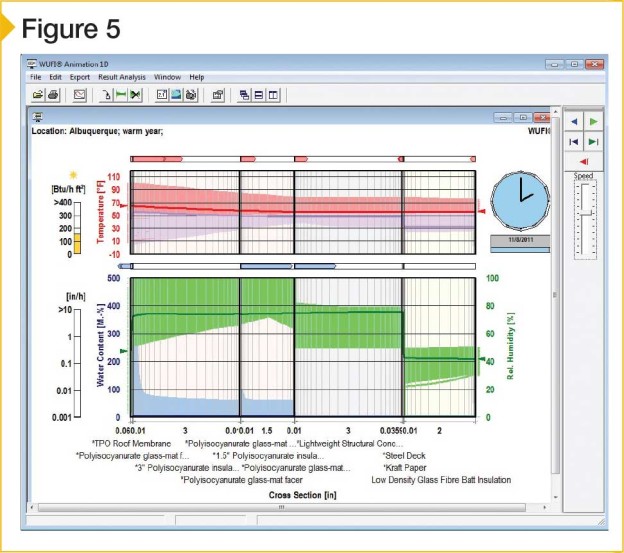The height and width of the screenshot is (553, 624).
Task: Click the 'TPO Roof Membrane' layer label
Action: (131, 444)
